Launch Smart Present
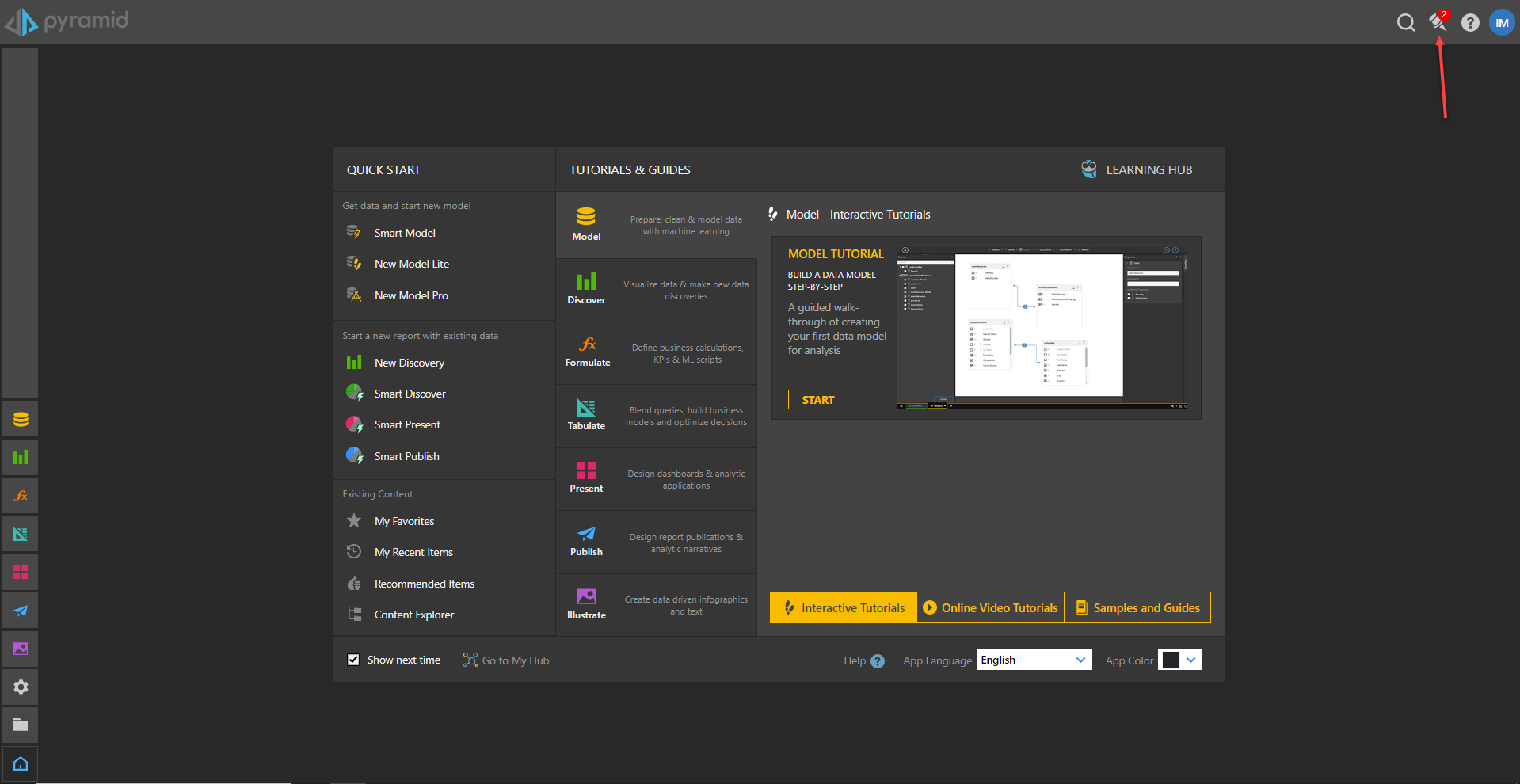This screenshot has width=1520, height=784. [407, 424]
